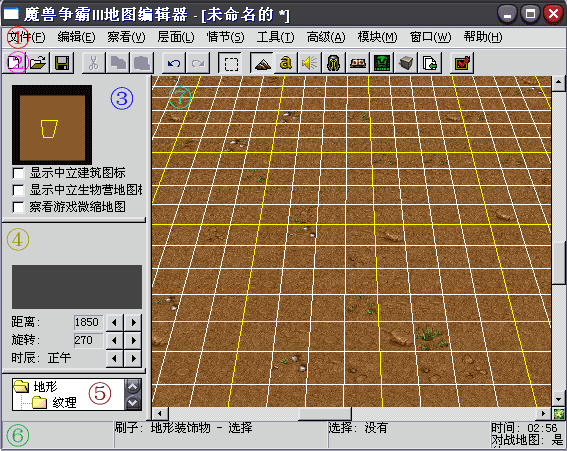The width and height of the screenshot is (567, 451).
Task: Open the 情节(S) menu
Action: click(225, 37)
